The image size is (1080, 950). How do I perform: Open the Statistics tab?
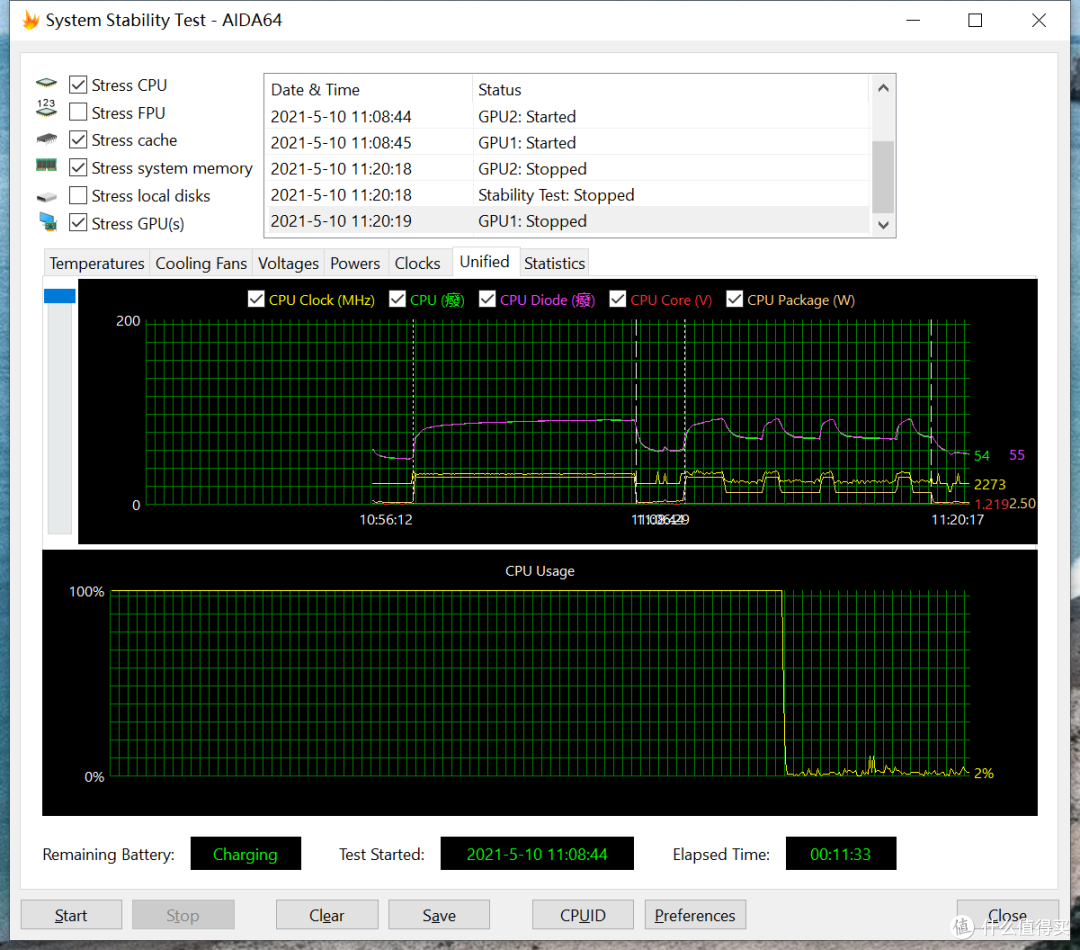click(554, 263)
